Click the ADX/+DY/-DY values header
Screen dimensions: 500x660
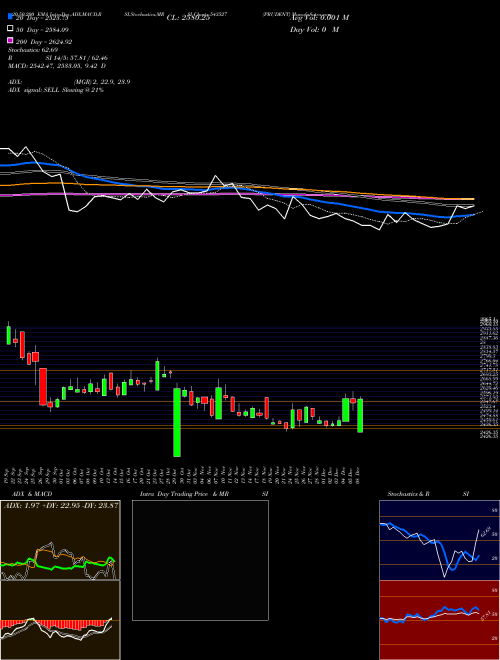61,505
